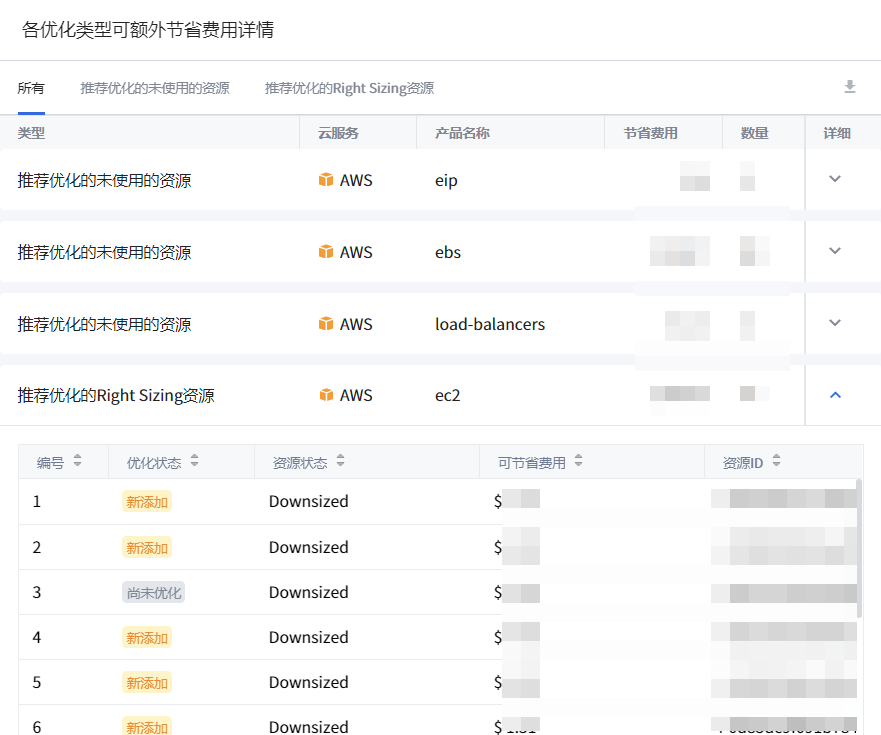881x735 pixels.
Task: Sort by 资源ID column sort icon
Action: tap(776, 462)
